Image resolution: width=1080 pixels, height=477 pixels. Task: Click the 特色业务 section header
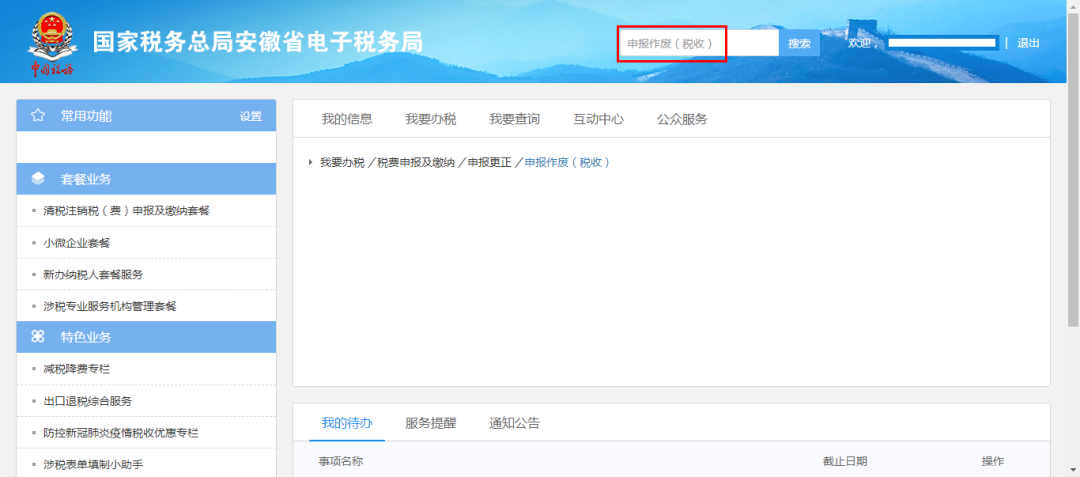(146, 337)
